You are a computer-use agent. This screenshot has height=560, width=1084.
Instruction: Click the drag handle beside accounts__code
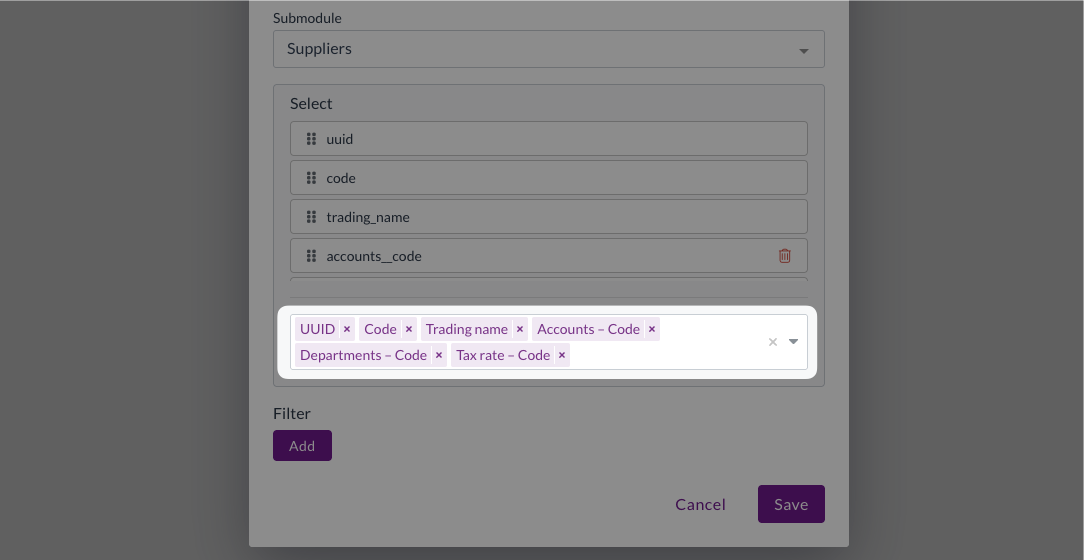311,256
